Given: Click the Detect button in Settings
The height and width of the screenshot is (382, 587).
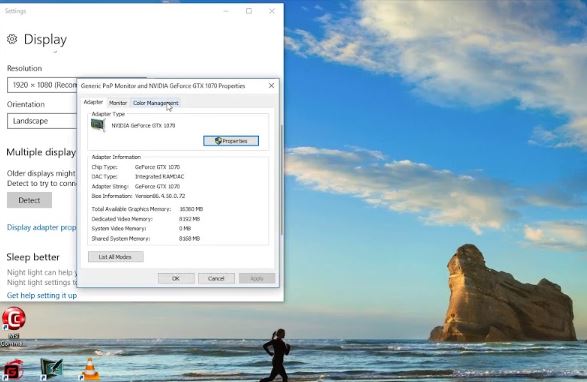Looking at the screenshot, I should pos(29,200).
